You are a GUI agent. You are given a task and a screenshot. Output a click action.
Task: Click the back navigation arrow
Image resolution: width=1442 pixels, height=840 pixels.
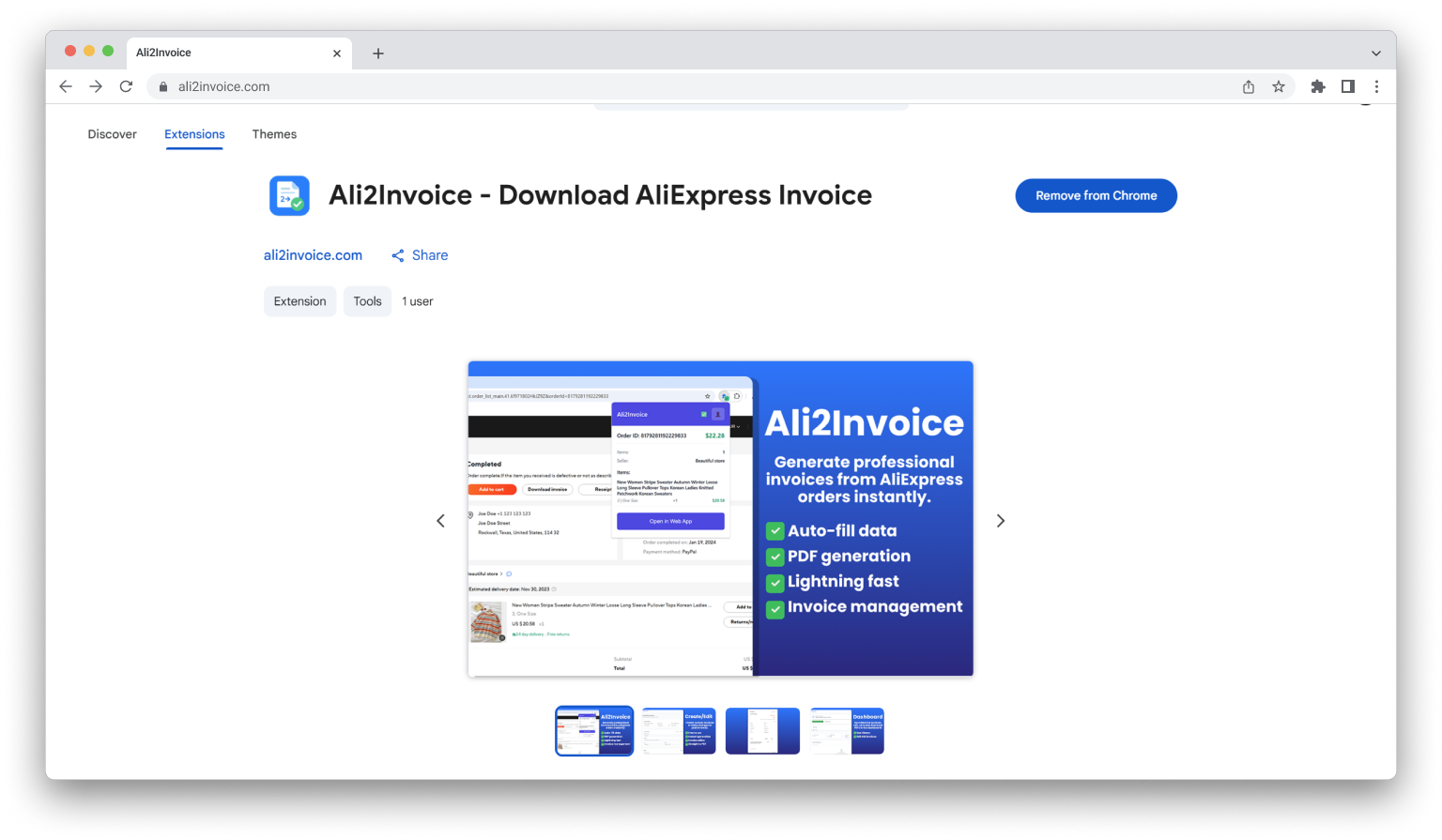click(x=65, y=85)
